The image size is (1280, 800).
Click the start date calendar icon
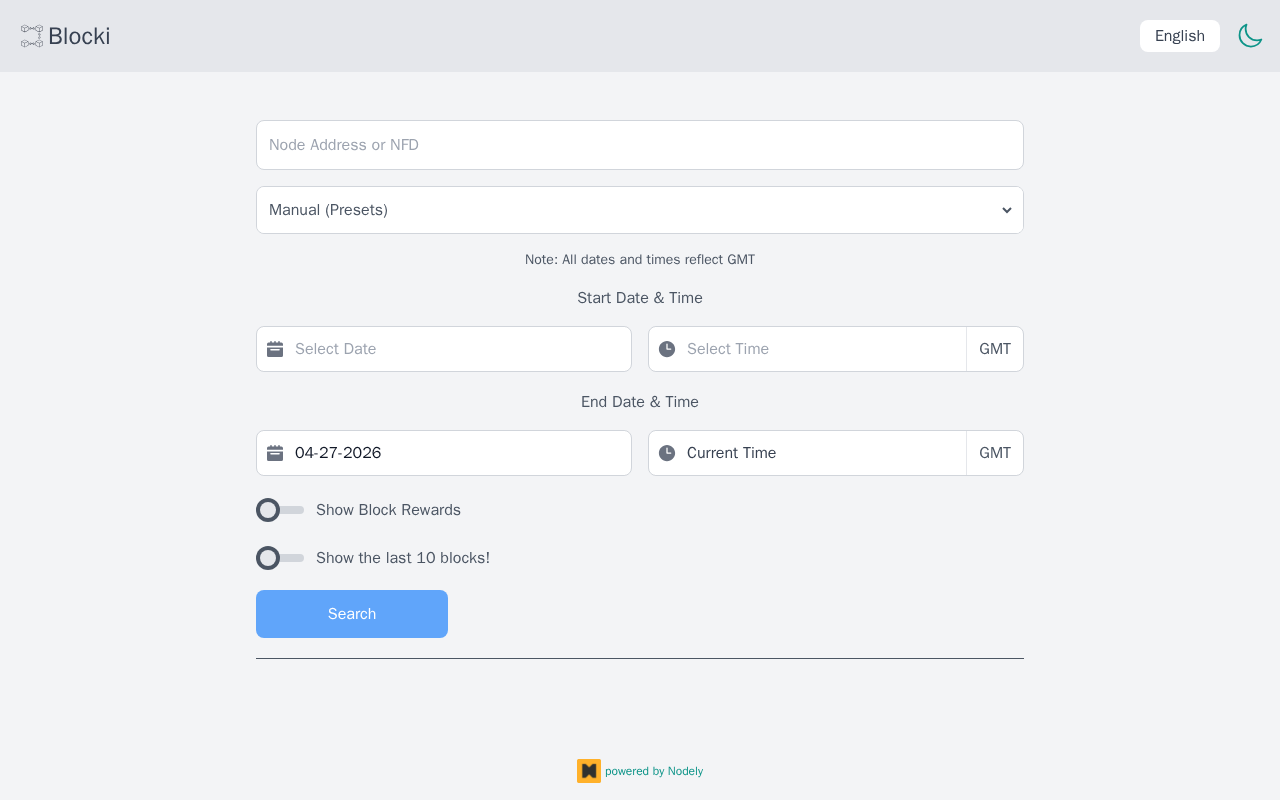pos(275,349)
